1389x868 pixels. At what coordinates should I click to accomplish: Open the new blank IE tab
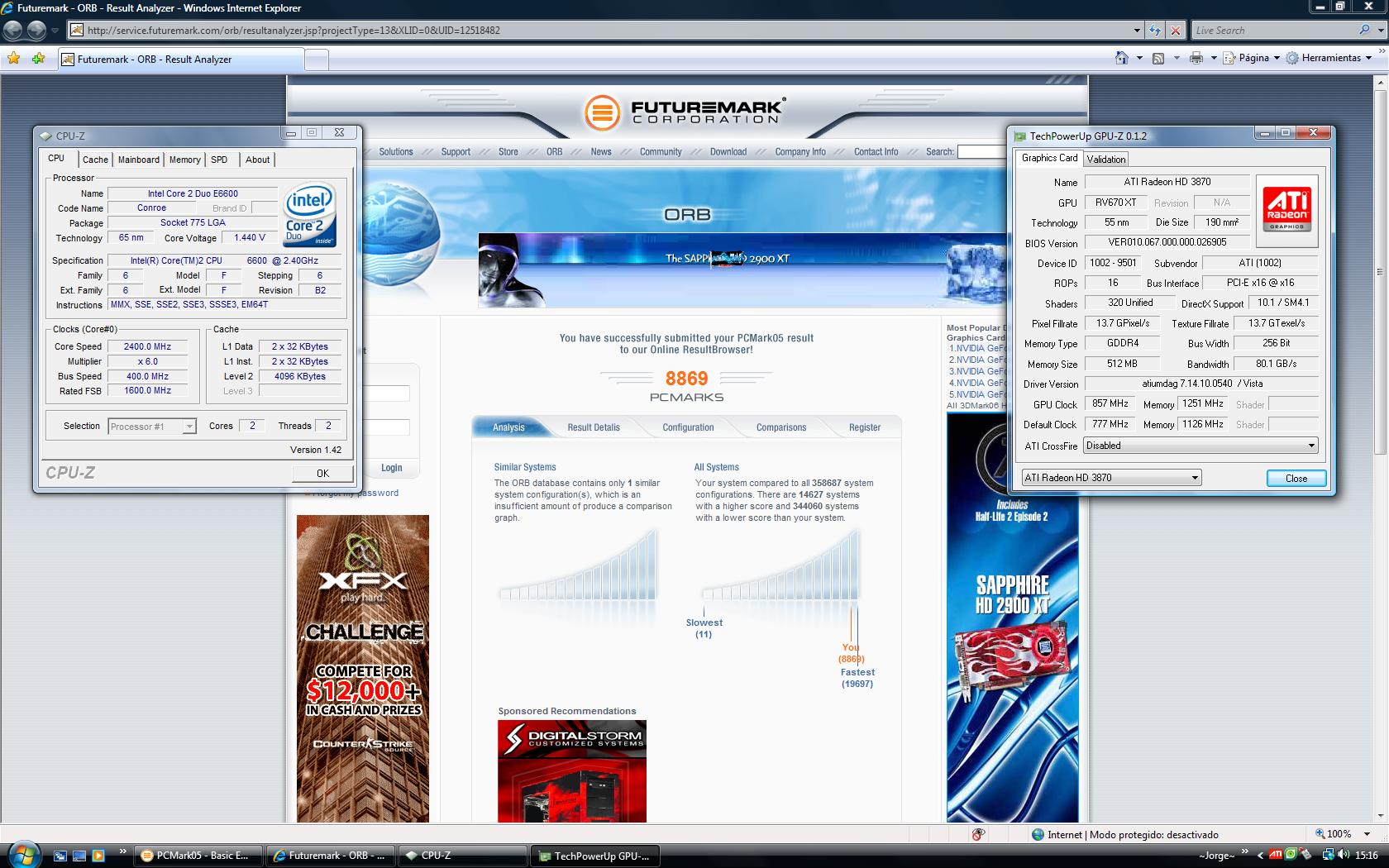[317, 60]
